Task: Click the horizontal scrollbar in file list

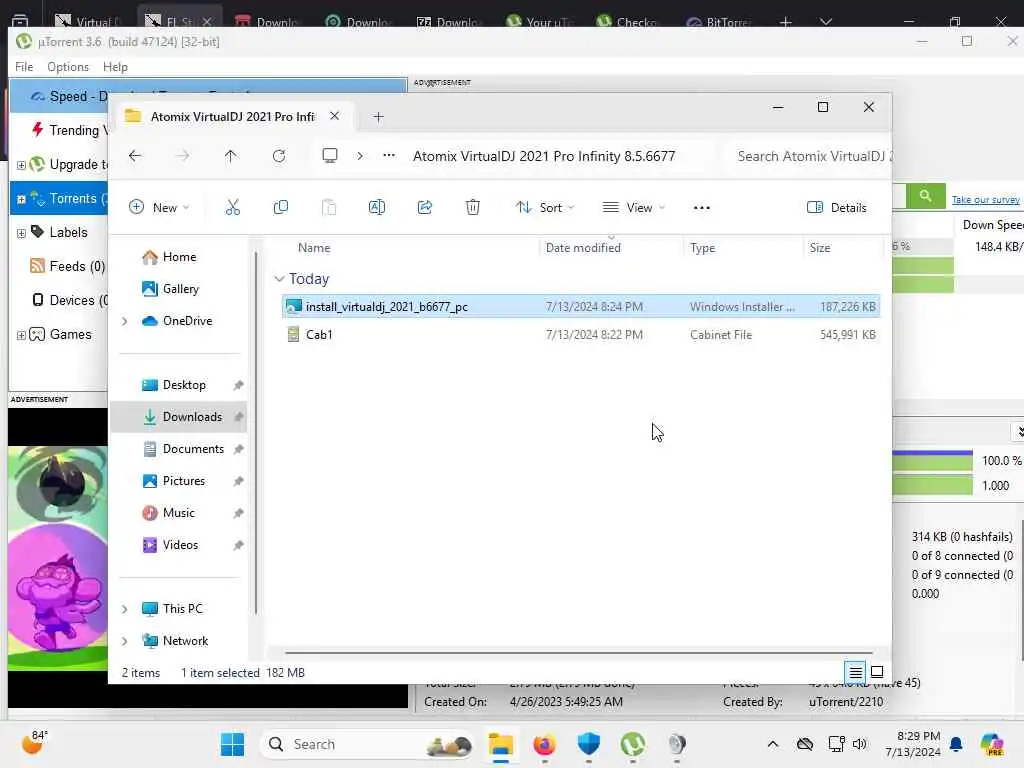Action: (579, 652)
